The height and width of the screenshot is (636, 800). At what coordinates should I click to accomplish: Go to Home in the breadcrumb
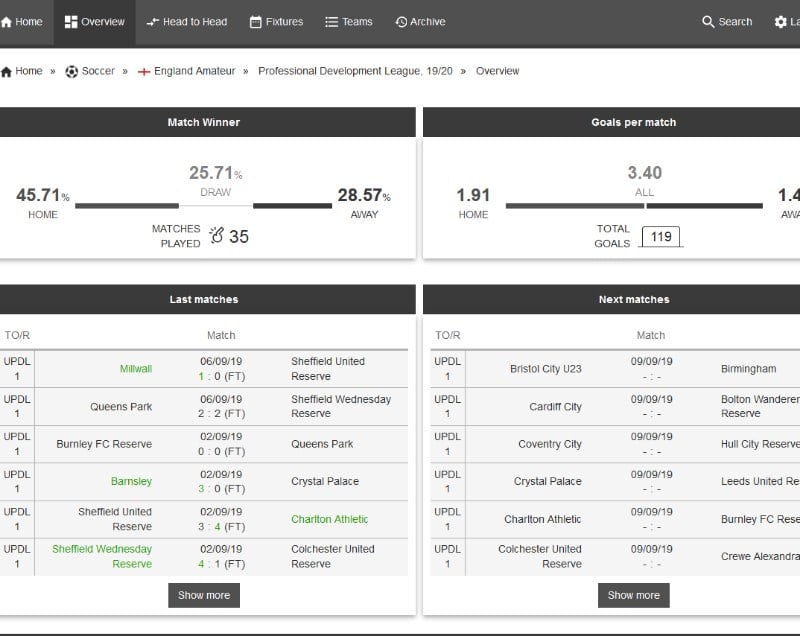(x=29, y=71)
